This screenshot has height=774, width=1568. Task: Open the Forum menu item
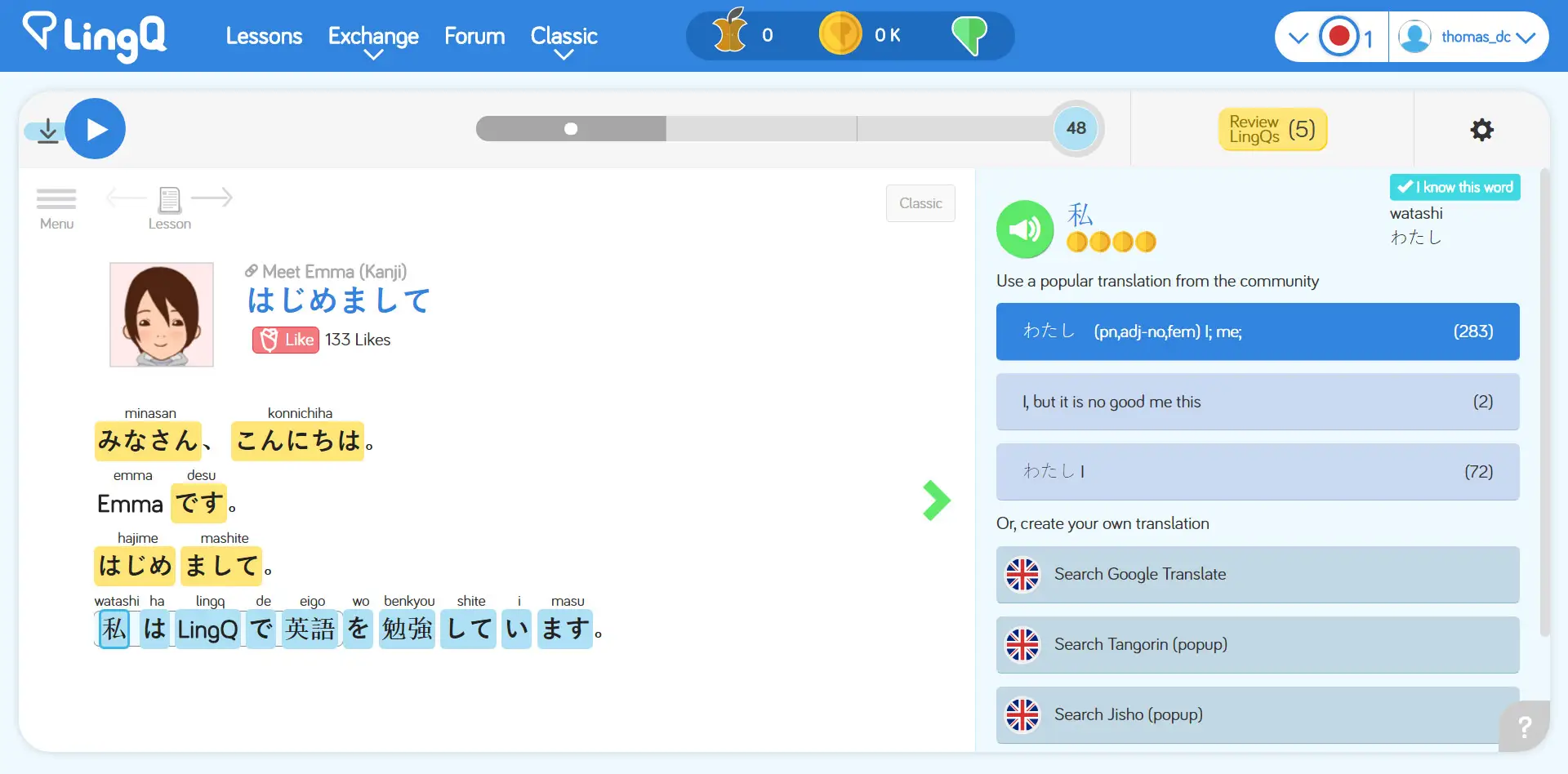click(x=474, y=36)
